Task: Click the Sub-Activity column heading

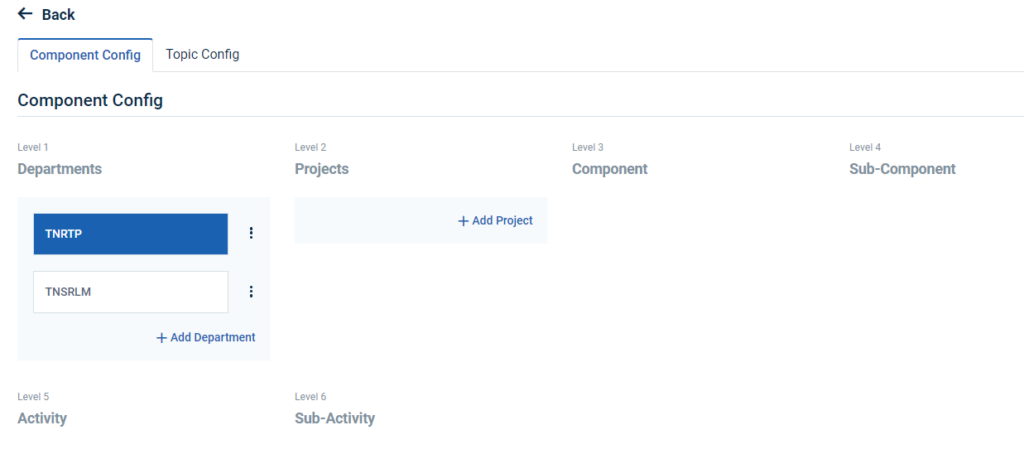Action: pos(335,418)
